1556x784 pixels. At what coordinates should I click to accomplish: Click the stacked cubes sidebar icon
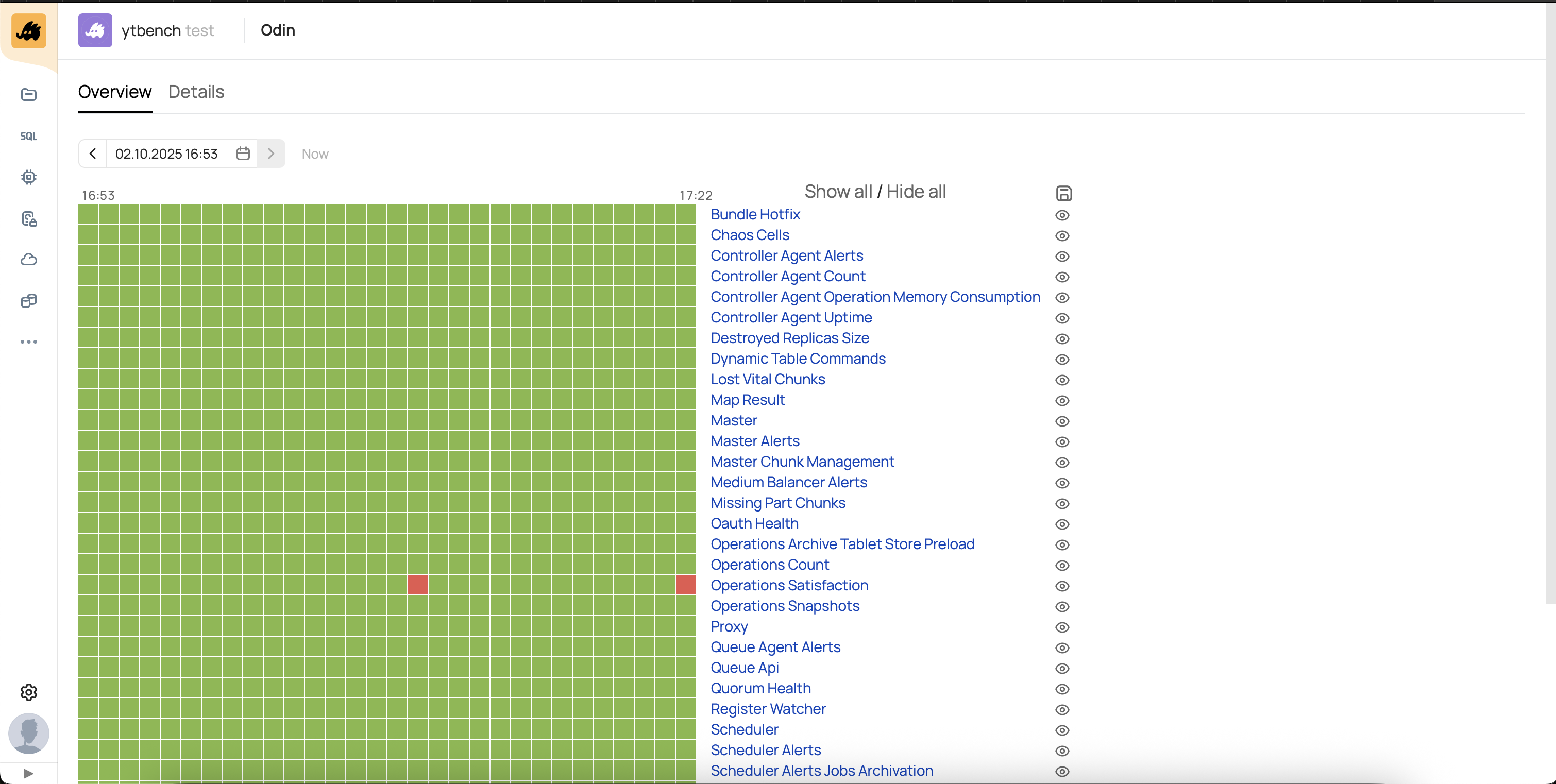tap(28, 301)
